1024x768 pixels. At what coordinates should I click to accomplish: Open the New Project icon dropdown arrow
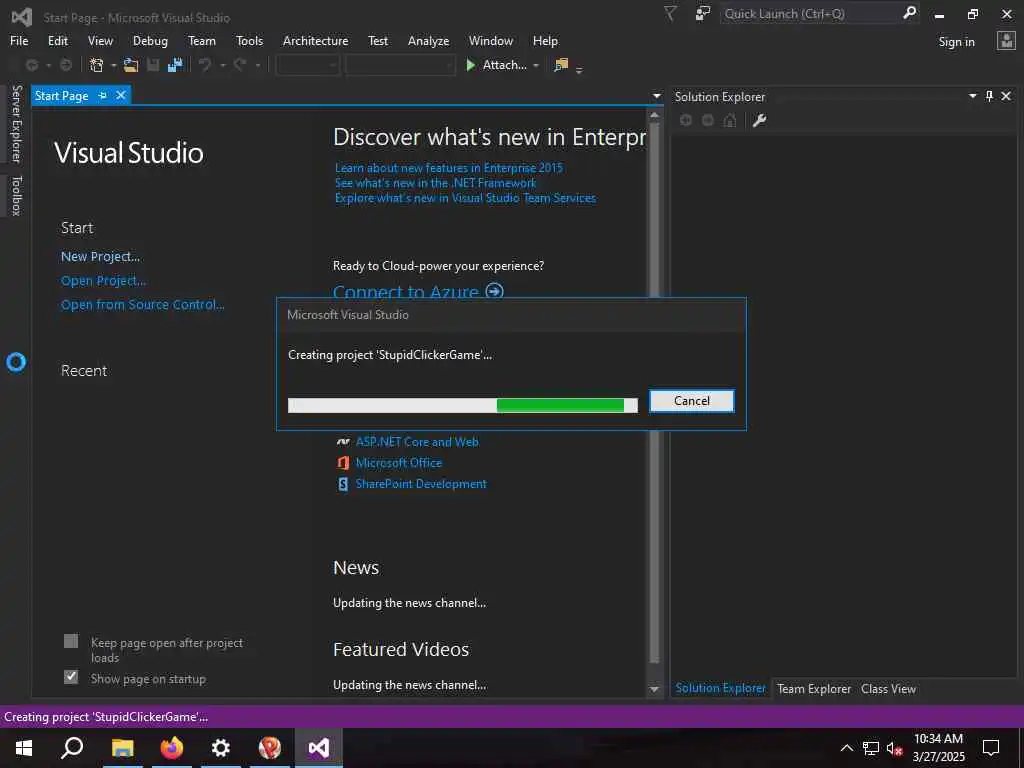click(x=114, y=65)
